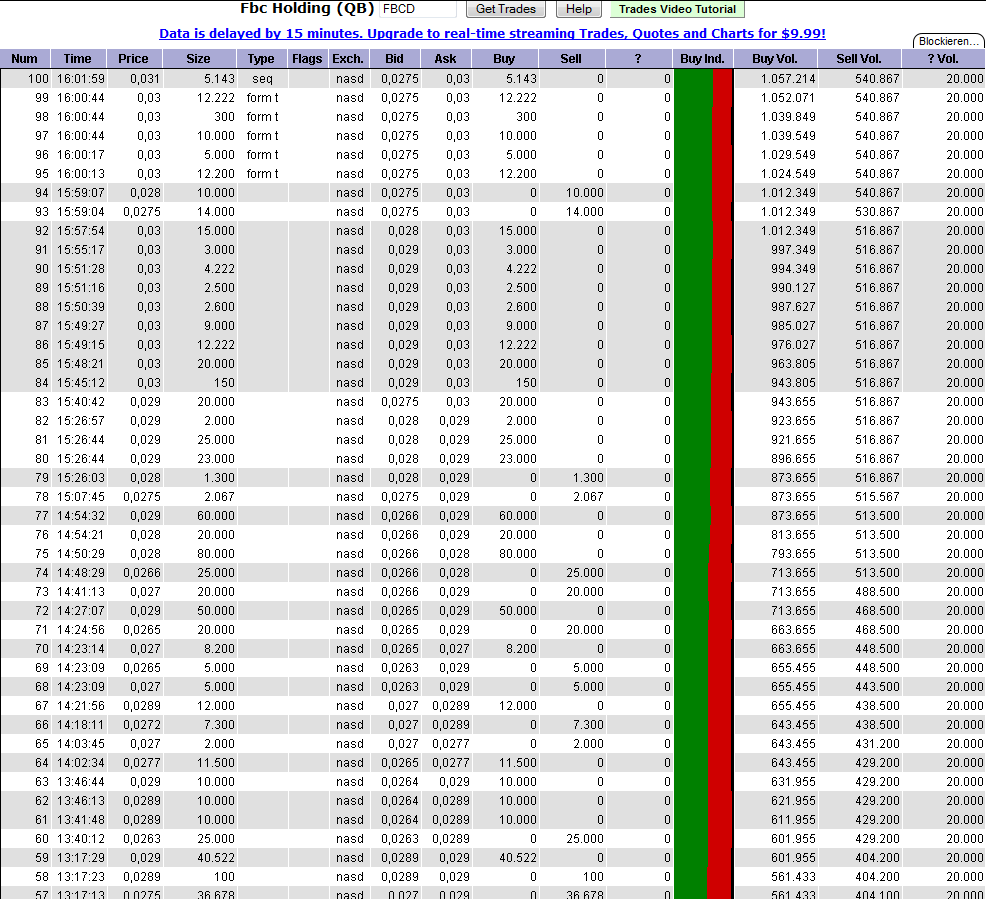The width and height of the screenshot is (986, 899).
Task: Select trade time 16:01:59
Action: click(81, 79)
